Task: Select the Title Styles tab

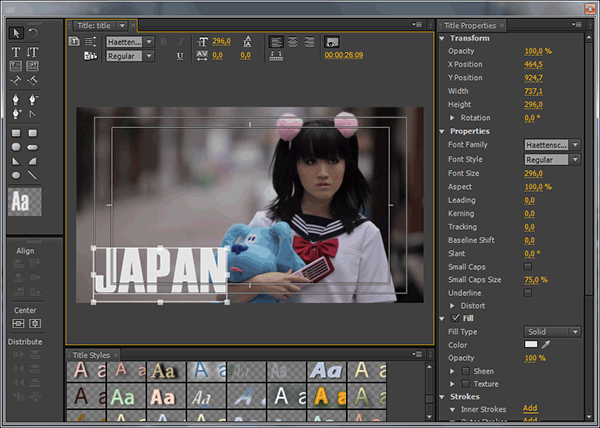Action: coord(91,355)
